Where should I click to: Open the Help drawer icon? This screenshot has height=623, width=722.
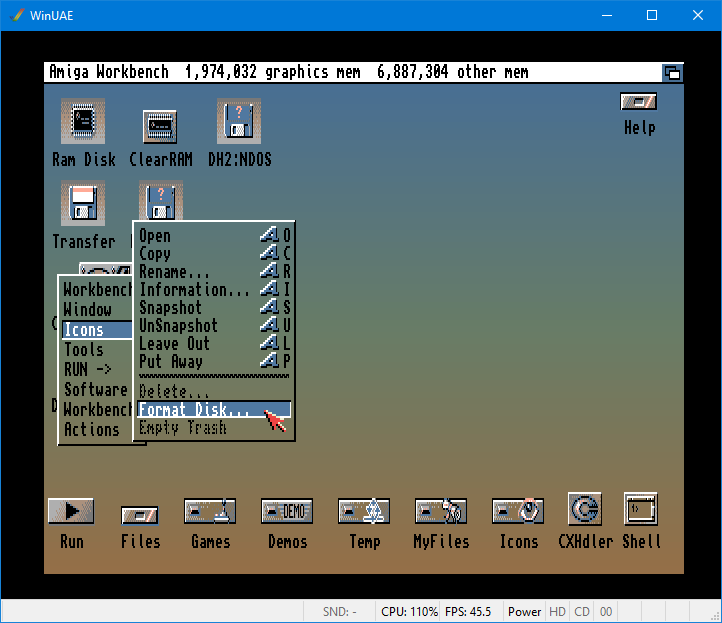(x=638, y=102)
